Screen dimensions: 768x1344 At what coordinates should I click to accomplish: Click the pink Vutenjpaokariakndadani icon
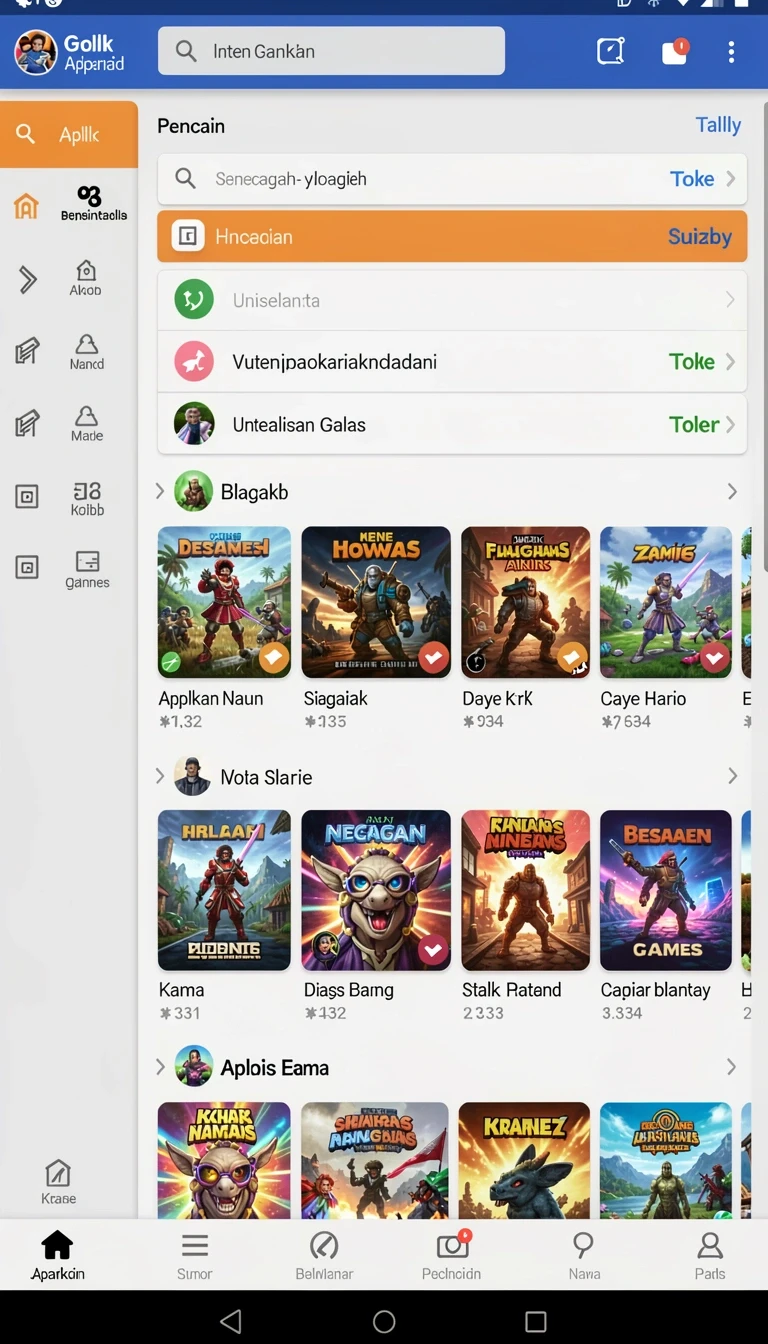point(194,361)
